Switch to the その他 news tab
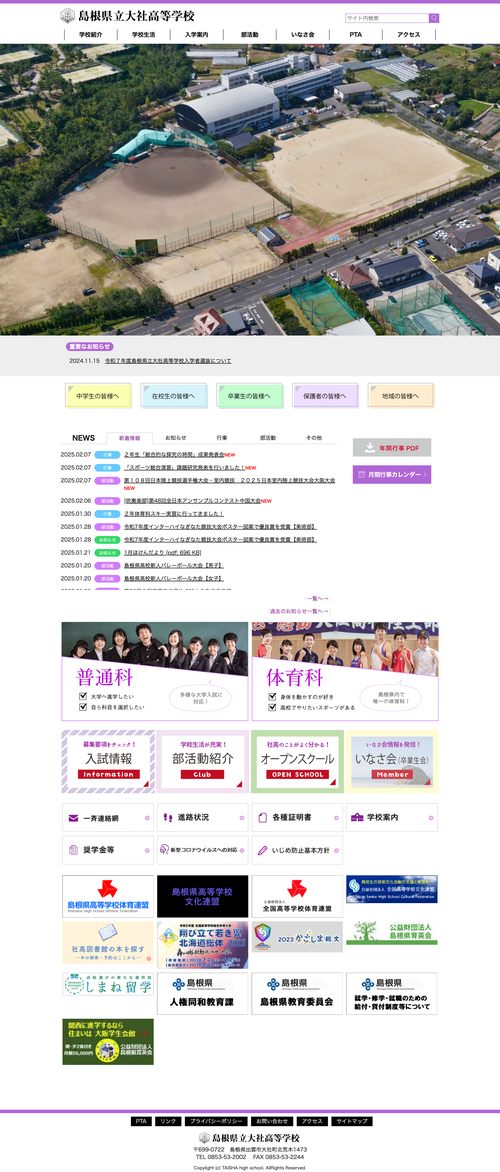 pyautogui.click(x=314, y=437)
